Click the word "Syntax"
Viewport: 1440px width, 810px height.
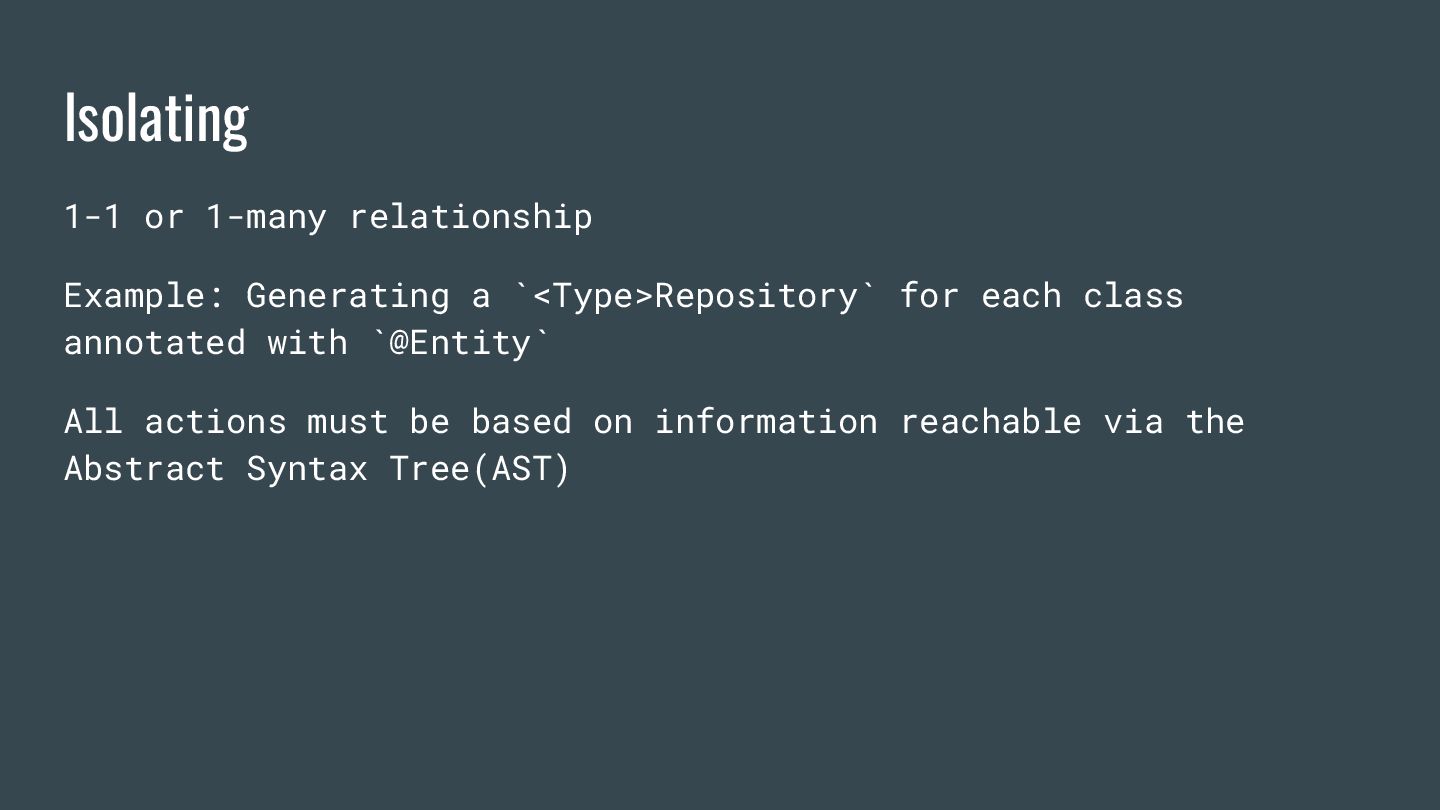point(307,470)
